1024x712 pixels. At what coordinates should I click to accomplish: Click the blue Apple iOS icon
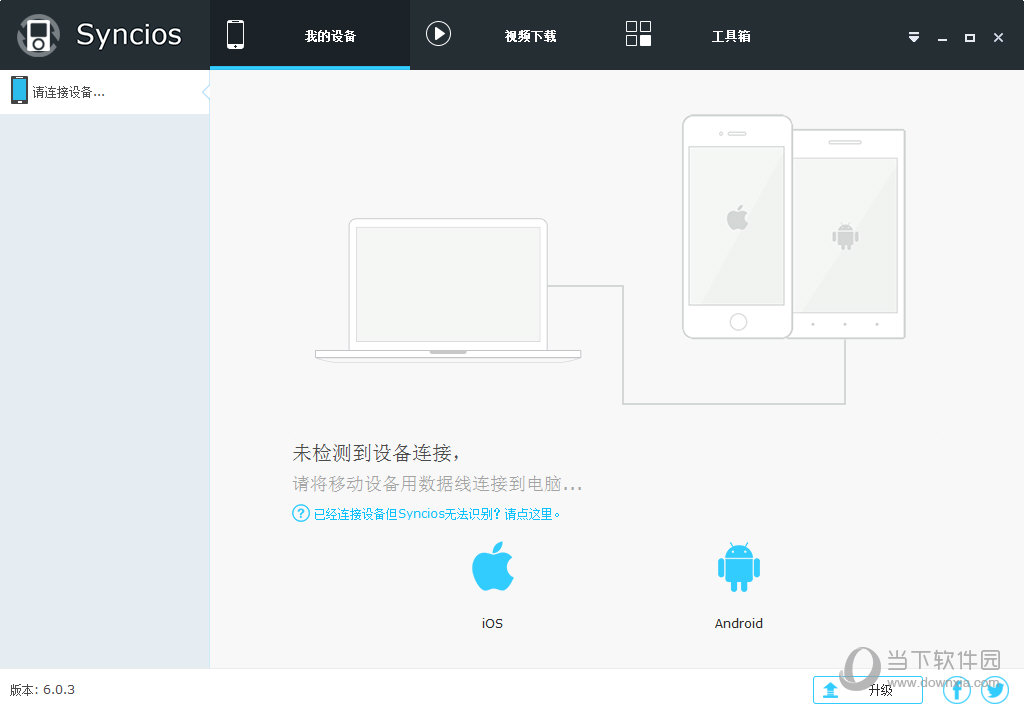click(492, 567)
